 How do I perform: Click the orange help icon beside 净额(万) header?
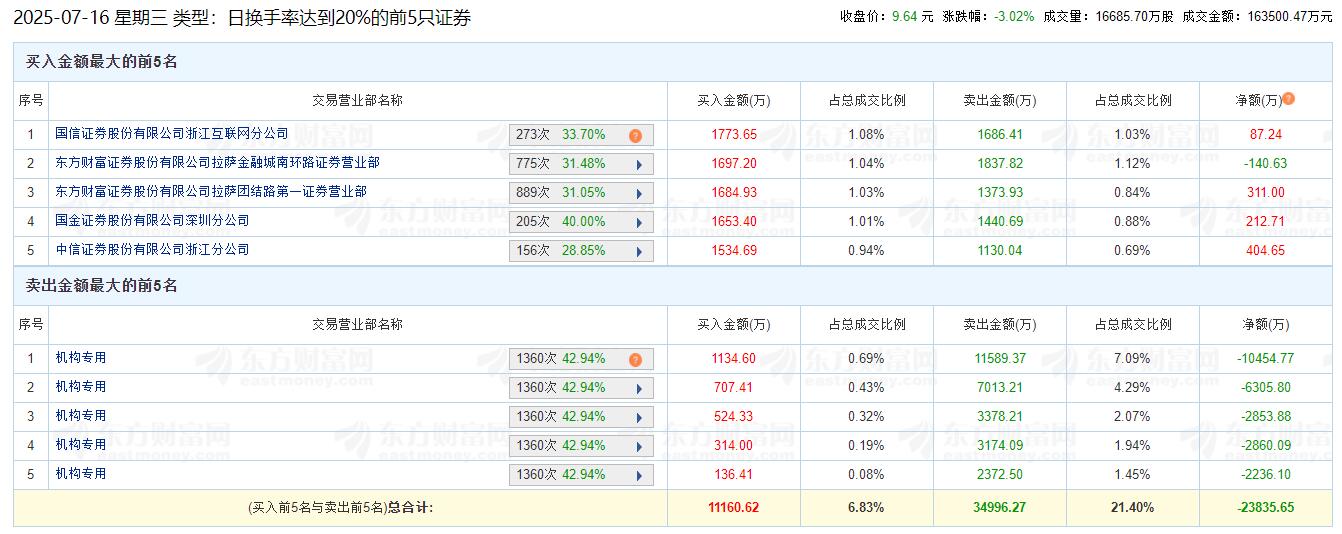click(x=1288, y=99)
